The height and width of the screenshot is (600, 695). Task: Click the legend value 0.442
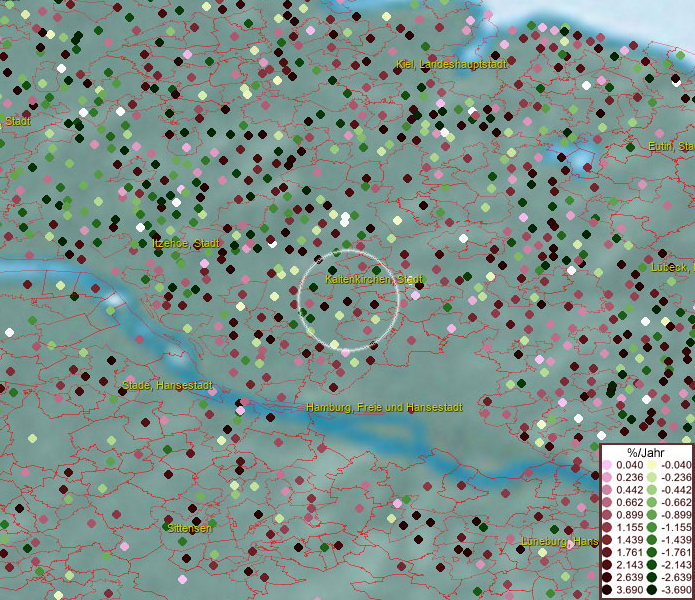click(630, 490)
